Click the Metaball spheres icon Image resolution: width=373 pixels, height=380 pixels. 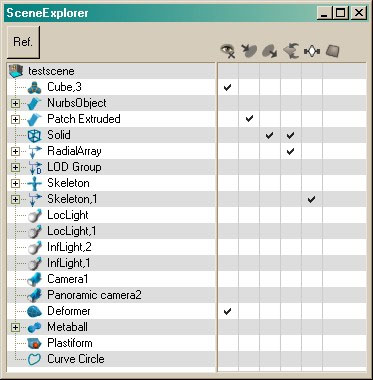34,327
